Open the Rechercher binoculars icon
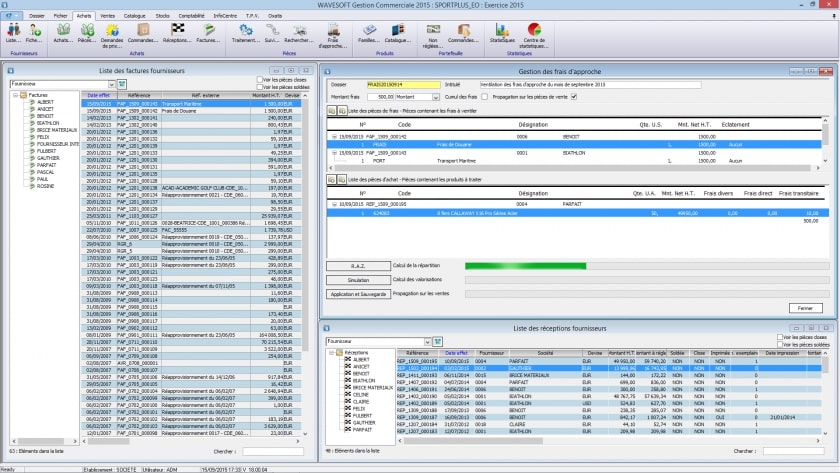 click(x=299, y=34)
